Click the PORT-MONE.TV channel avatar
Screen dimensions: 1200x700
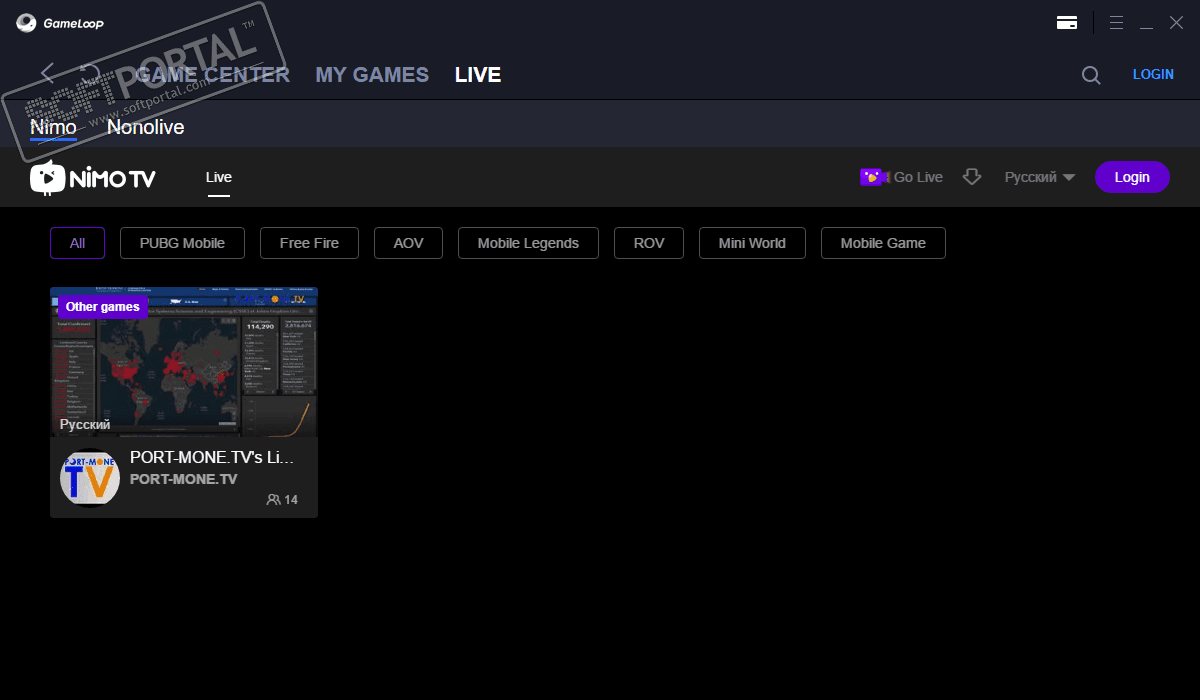tap(90, 477)
